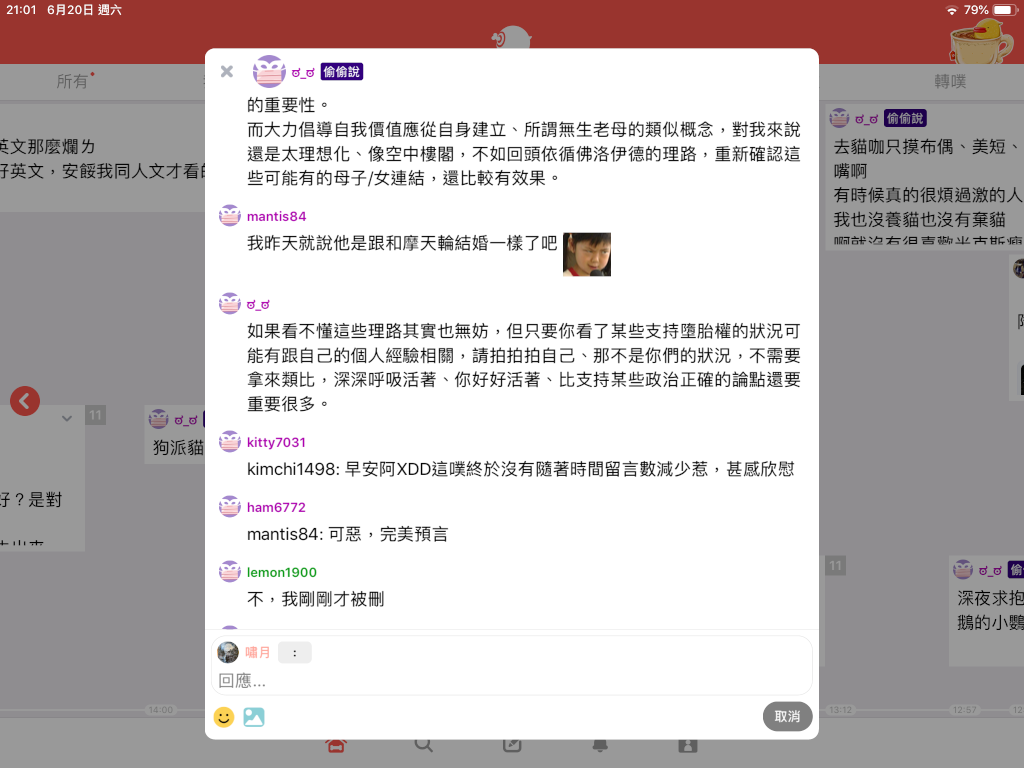This screenshot has height=768, width=1024.
Task: Expand the chevron on the left plurk card
Action: coord(67,419)
